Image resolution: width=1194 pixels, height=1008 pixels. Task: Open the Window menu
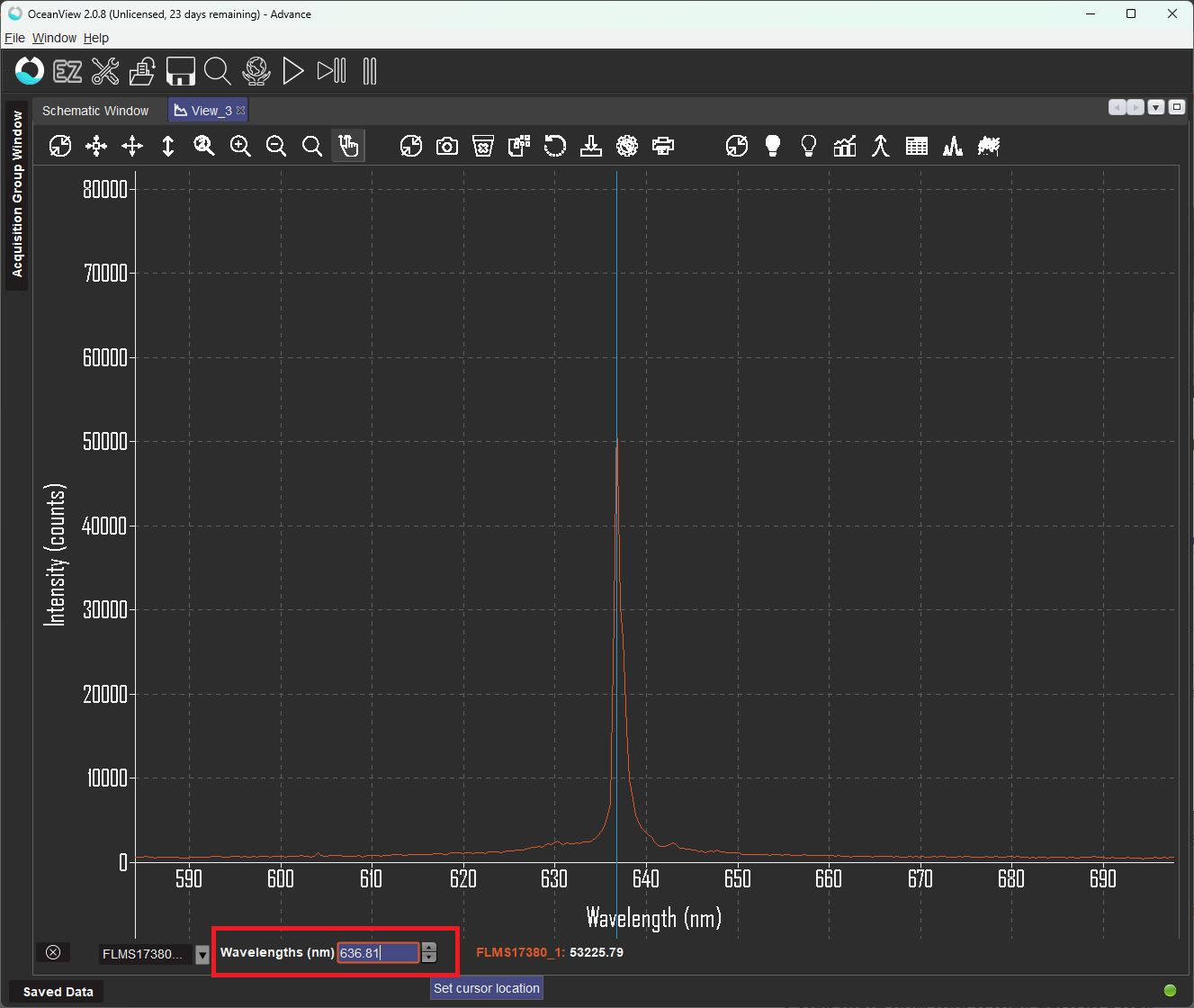54,38
